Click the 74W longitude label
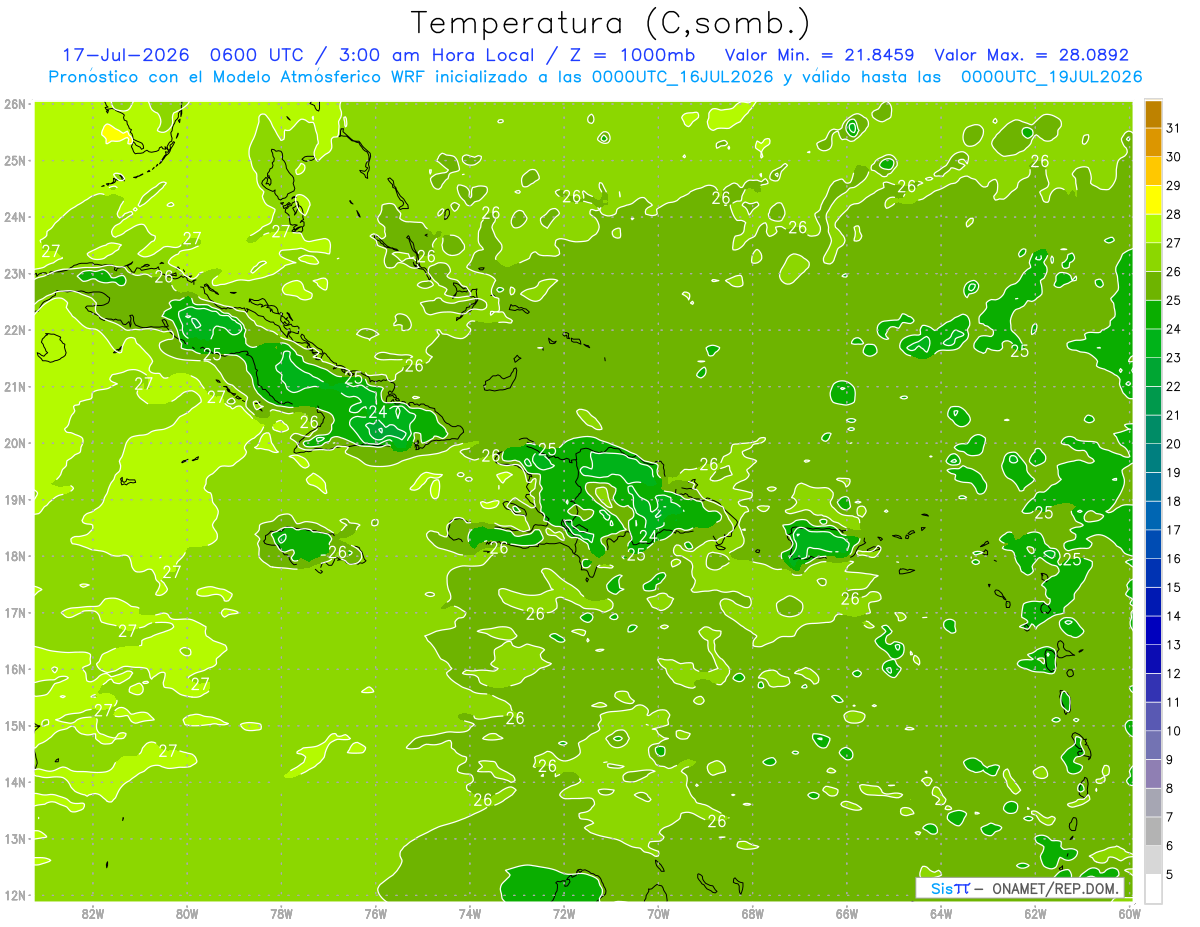 click(470, 913)
